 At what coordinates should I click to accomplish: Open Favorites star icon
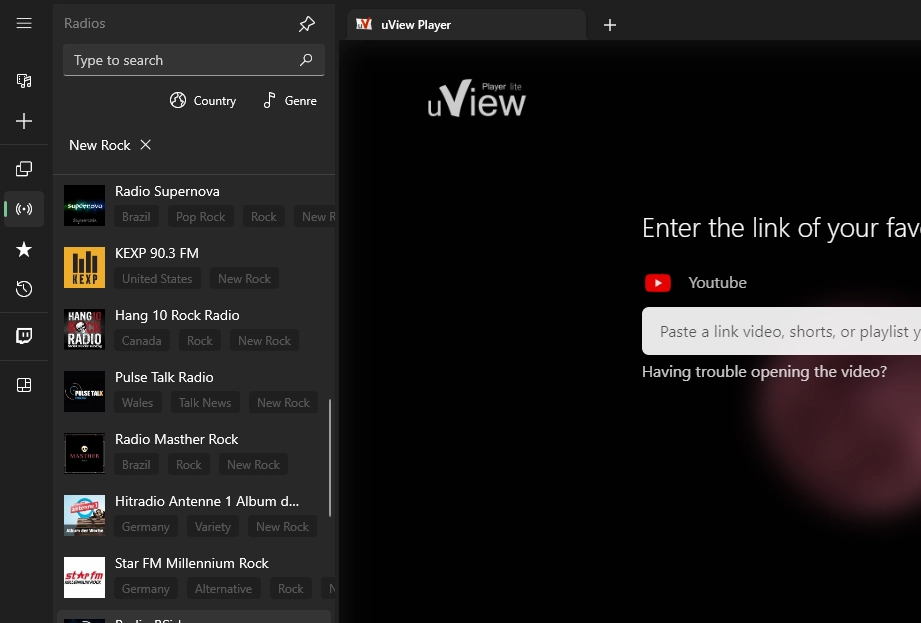pos(23,249)
